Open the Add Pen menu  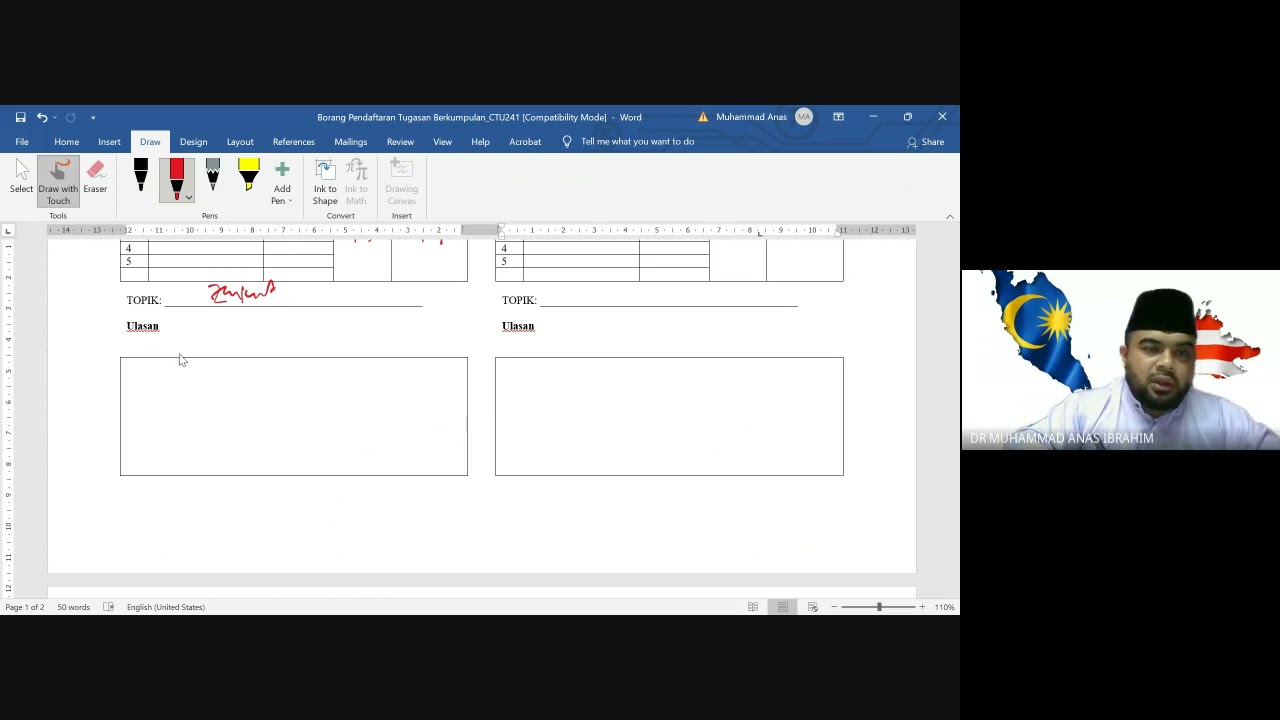(282, 183)
